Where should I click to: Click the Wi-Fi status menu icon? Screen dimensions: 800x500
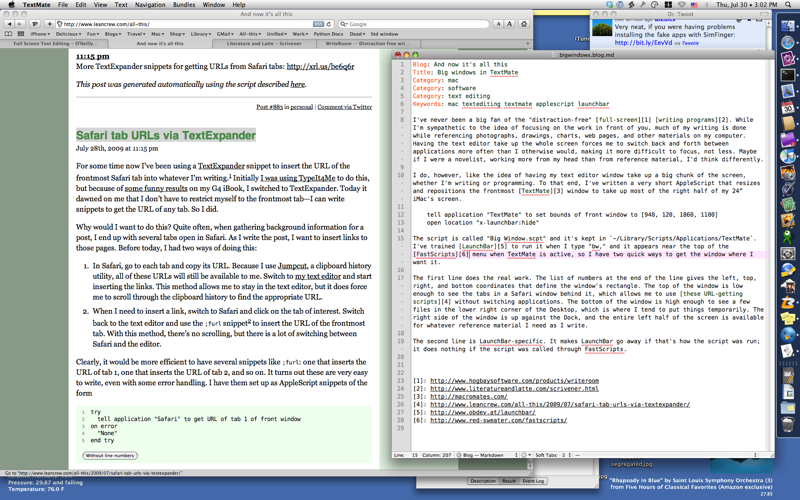[x=681, y=5]
